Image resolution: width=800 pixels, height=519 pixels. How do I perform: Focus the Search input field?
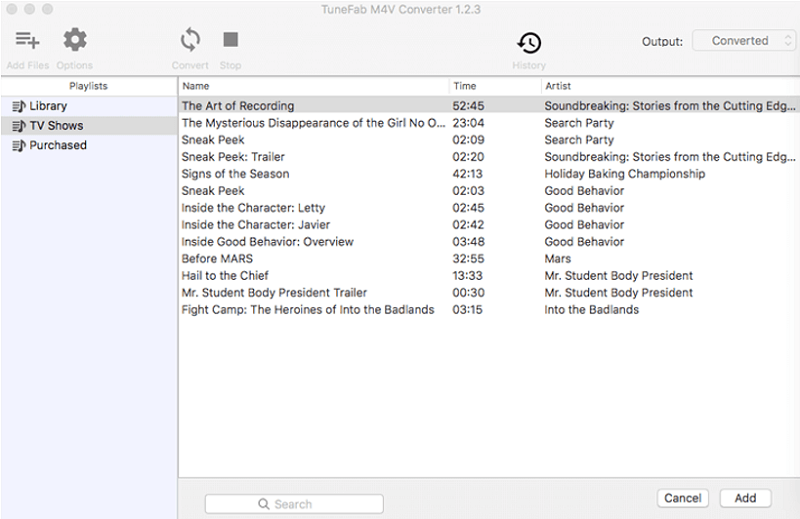tap(294, 504)
